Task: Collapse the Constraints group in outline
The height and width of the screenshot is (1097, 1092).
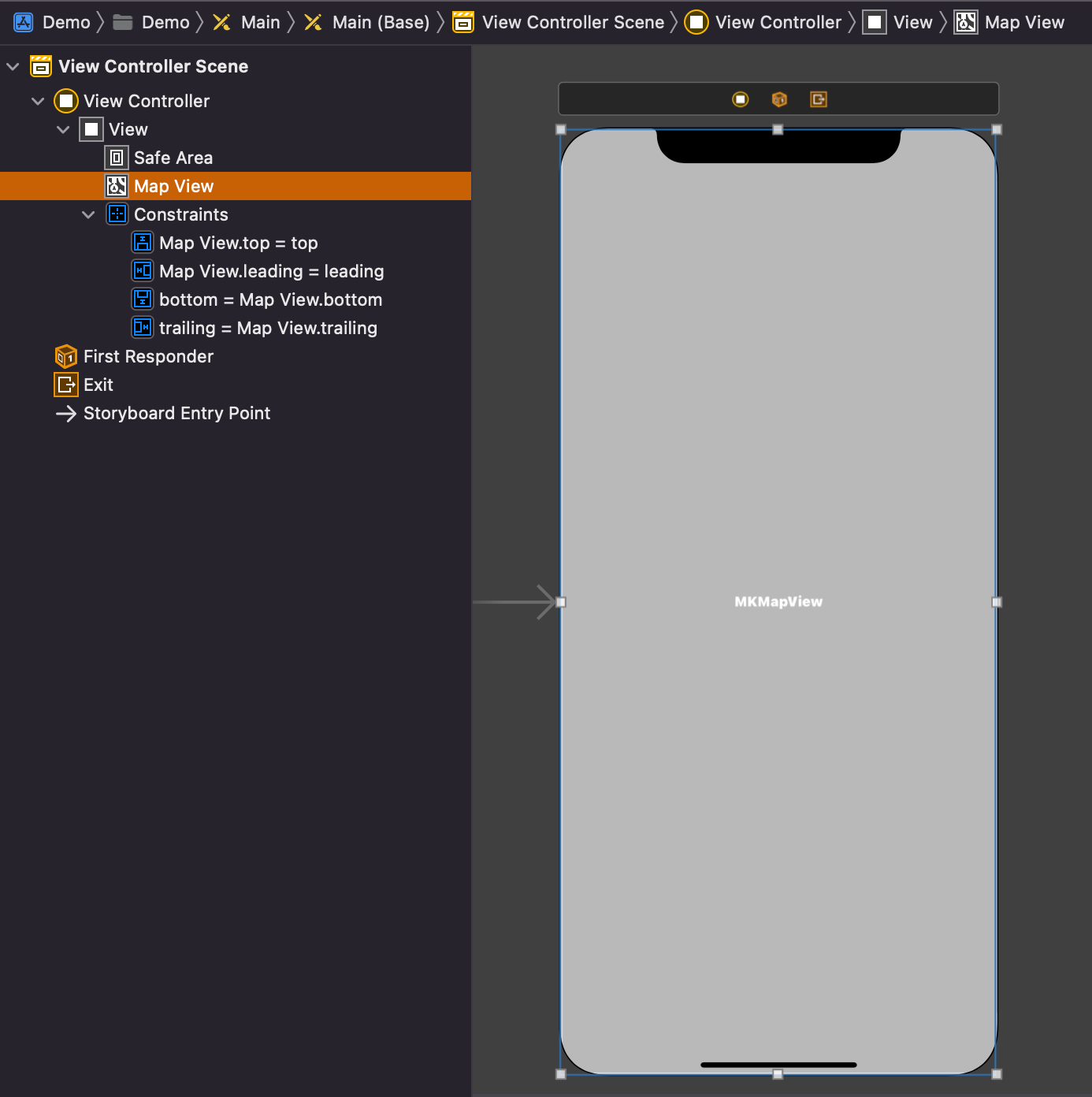Action: (88, 214)
